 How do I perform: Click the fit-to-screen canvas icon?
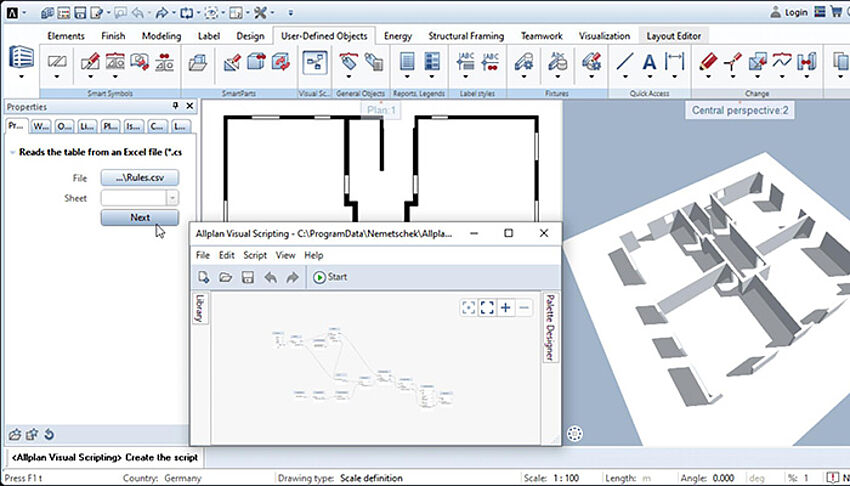tap(487, 307)
